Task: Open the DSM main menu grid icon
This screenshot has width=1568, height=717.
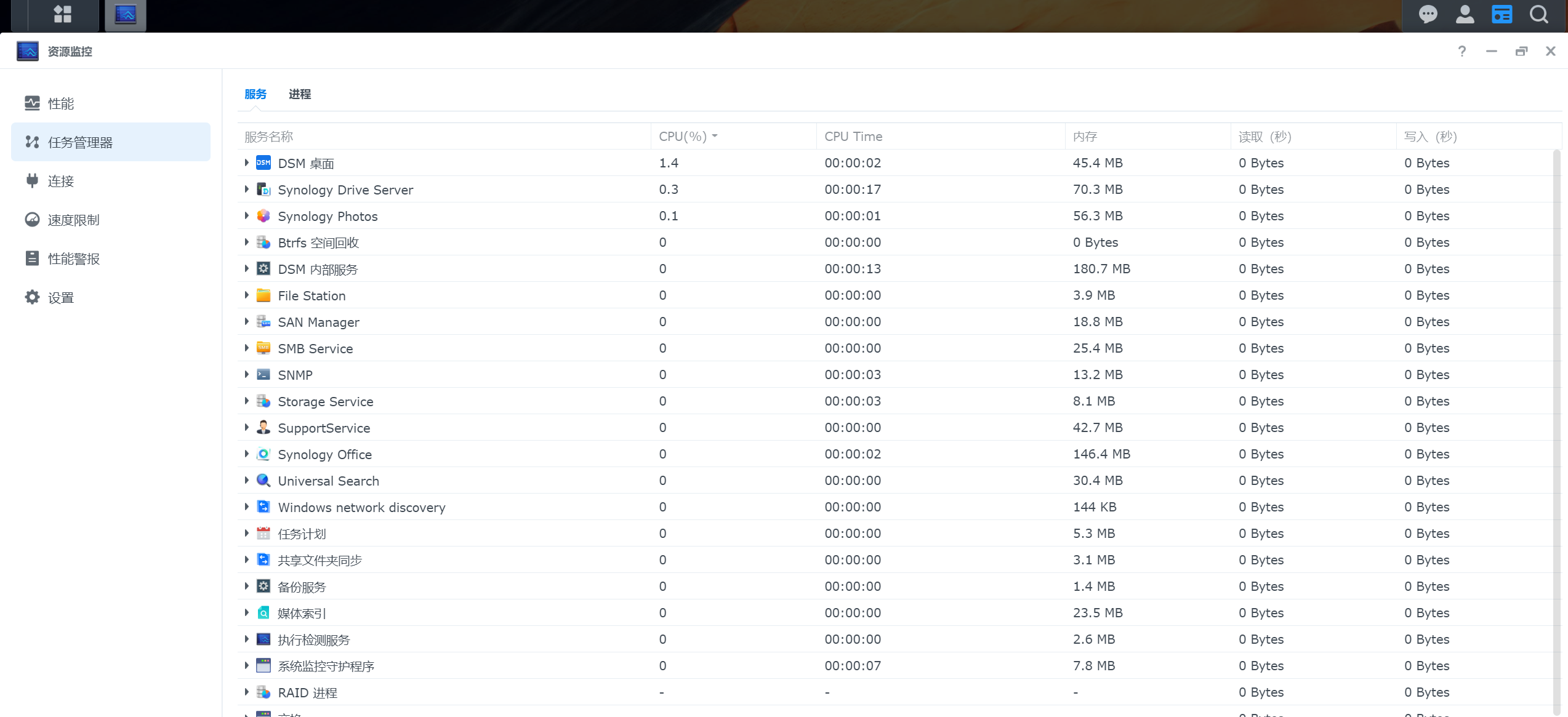Action: tap(63, 14)
